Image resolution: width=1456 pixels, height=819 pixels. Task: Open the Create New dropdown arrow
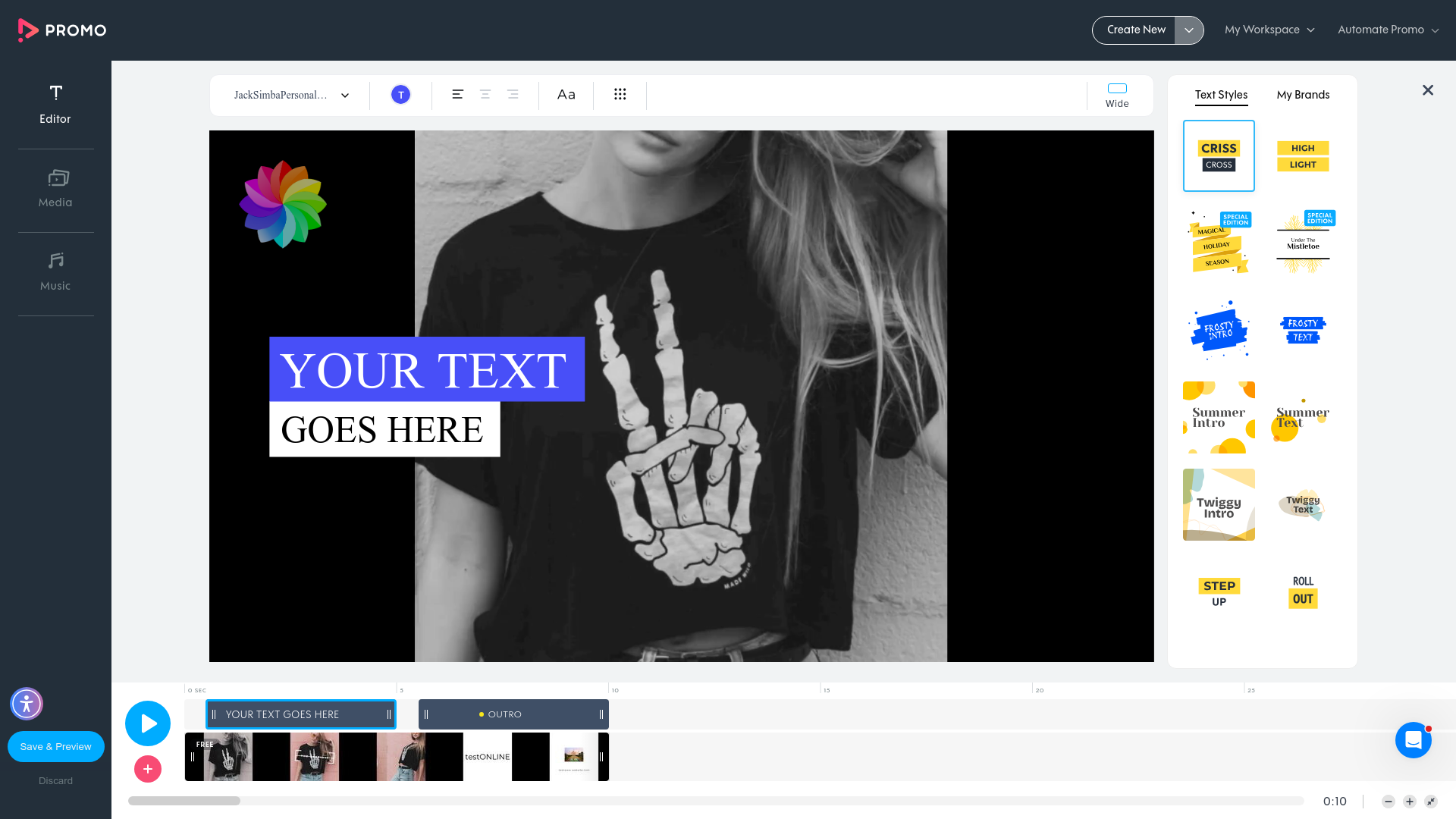click(x=1189, y=30)
